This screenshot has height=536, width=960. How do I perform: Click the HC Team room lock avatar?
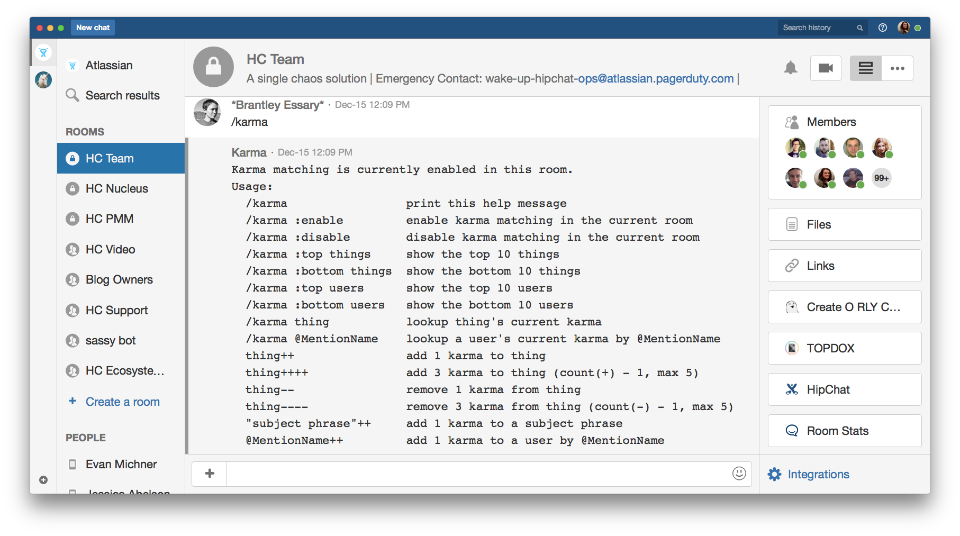click(x=214, y=67)
